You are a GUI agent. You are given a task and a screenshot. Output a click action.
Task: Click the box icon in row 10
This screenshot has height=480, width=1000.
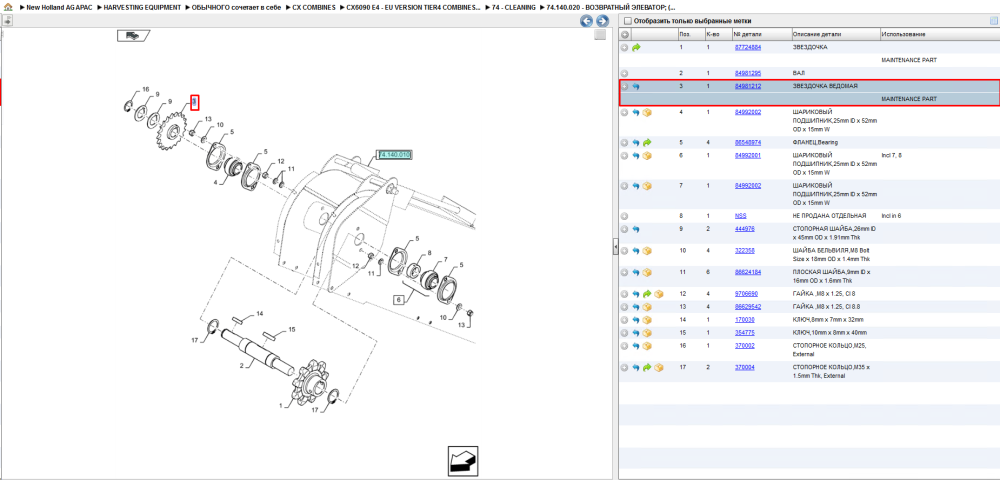tap(647, 251)
